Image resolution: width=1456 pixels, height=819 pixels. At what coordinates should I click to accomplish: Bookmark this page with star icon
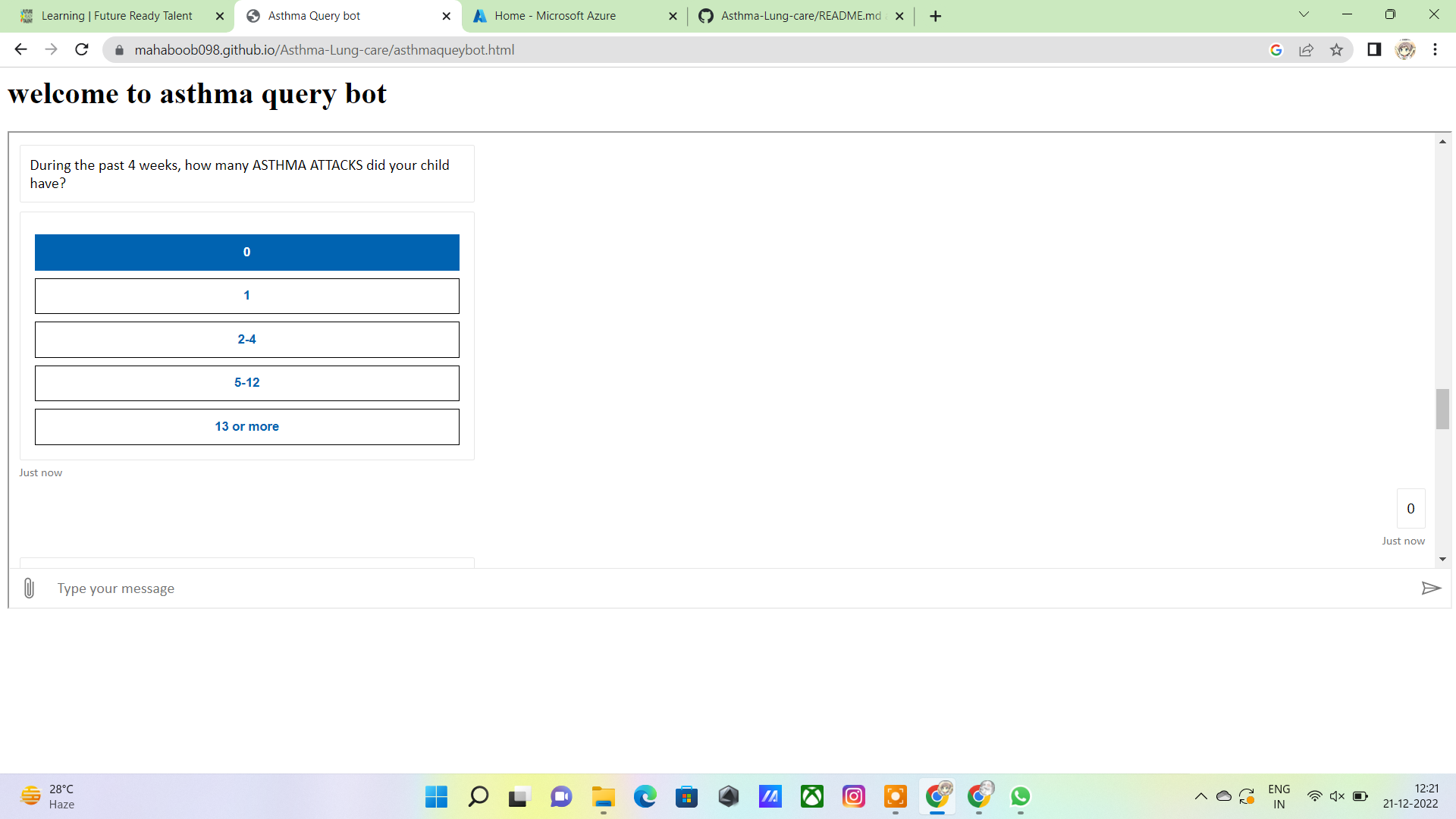tap(1336, 50)
